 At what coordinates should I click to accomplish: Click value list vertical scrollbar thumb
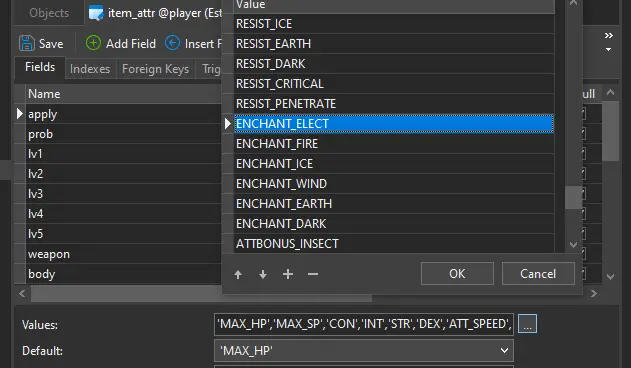573,197
